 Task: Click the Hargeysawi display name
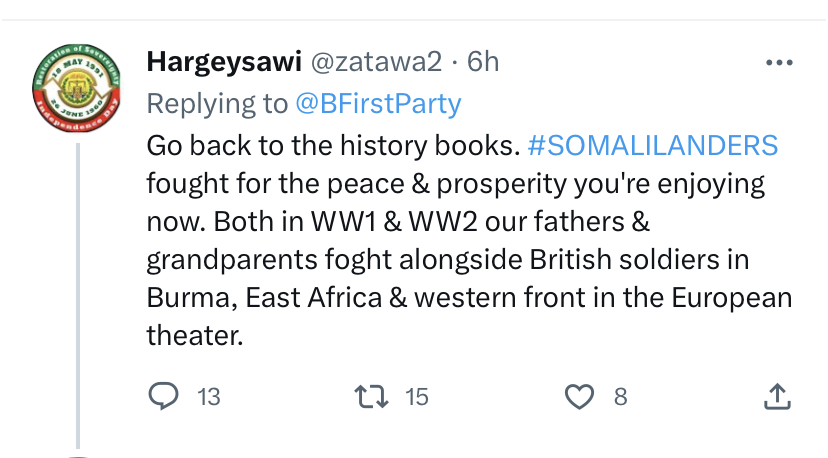pos(224,62)
